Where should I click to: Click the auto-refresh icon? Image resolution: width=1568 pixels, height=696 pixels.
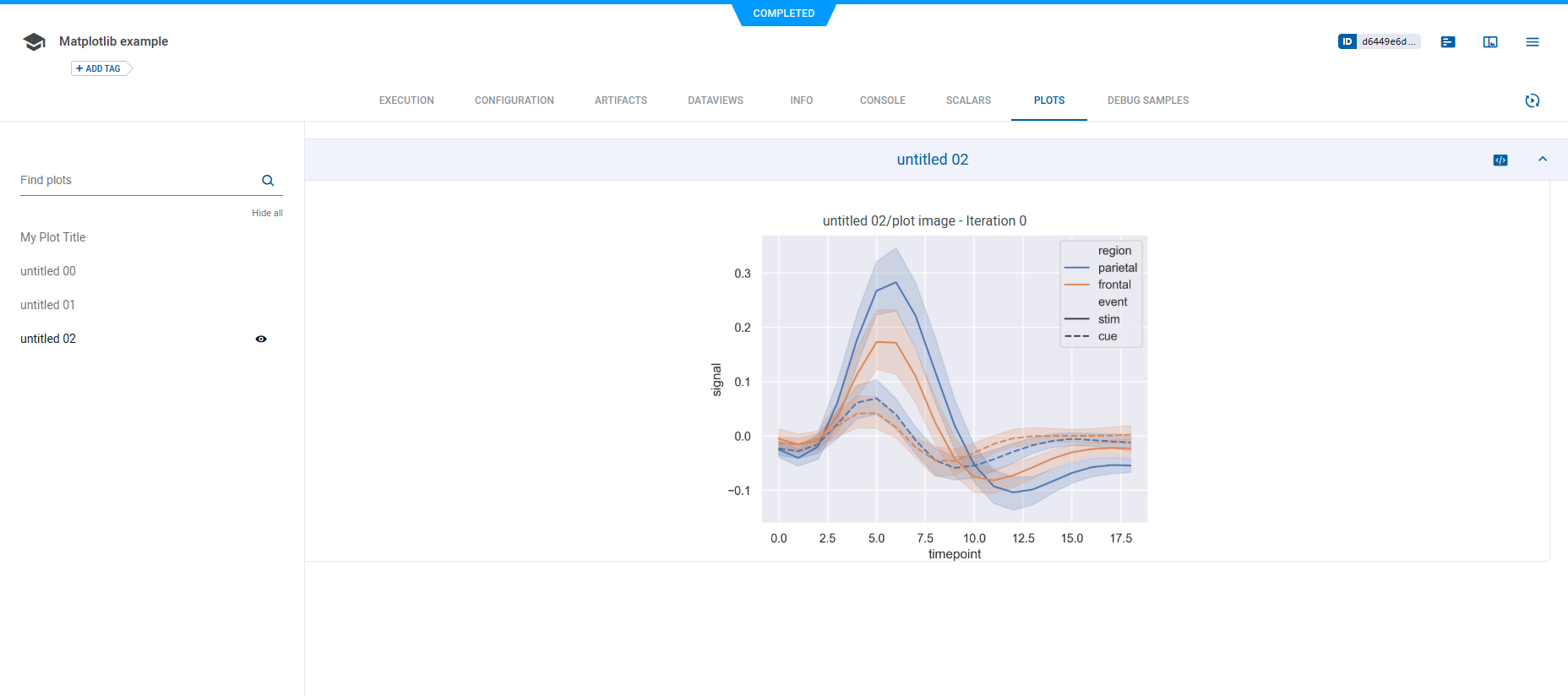coord(1532,101)
